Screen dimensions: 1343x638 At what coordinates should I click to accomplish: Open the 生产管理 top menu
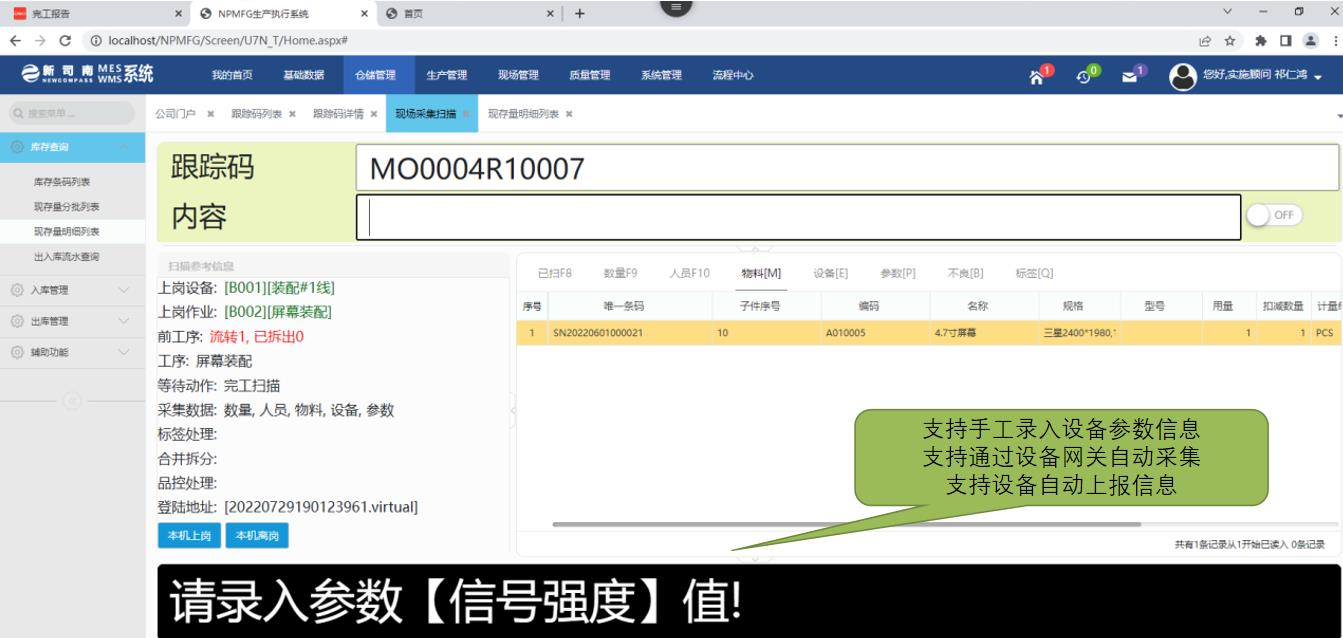coord(447,75)
